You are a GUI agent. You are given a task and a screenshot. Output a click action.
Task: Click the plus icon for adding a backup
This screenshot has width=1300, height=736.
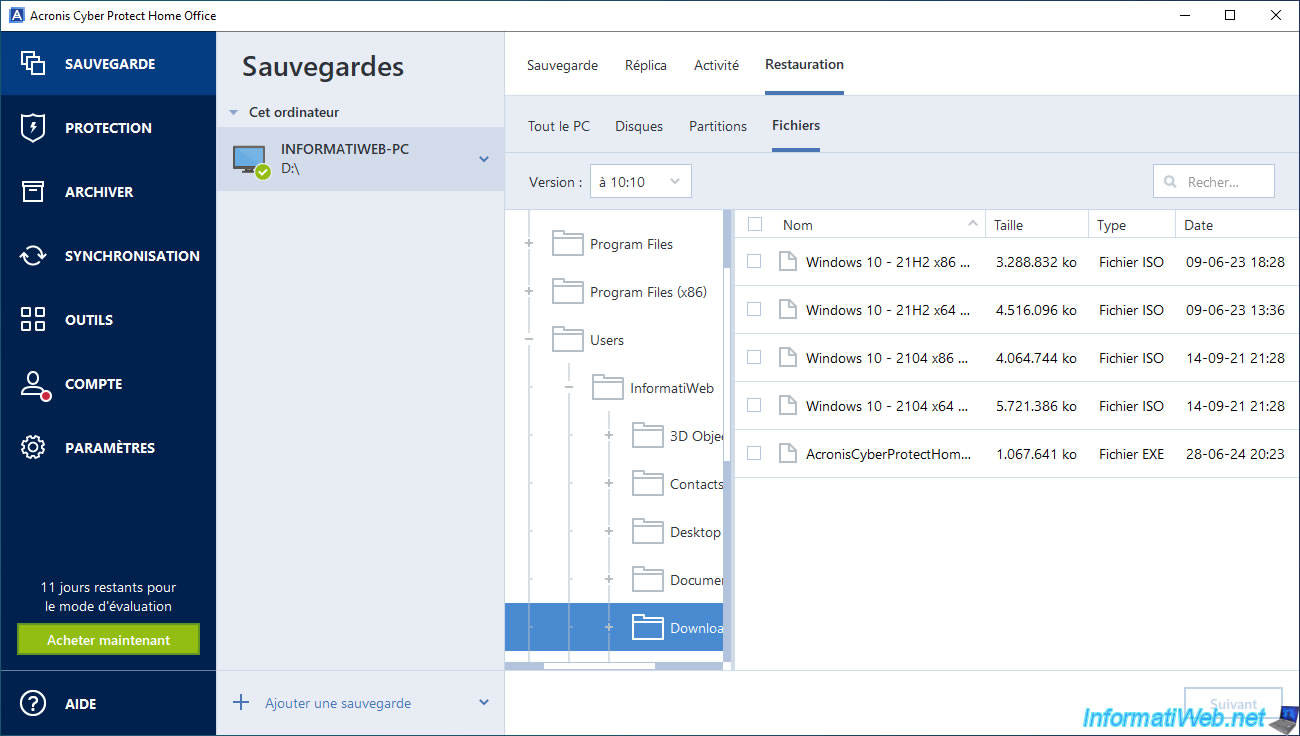[241, 703]
